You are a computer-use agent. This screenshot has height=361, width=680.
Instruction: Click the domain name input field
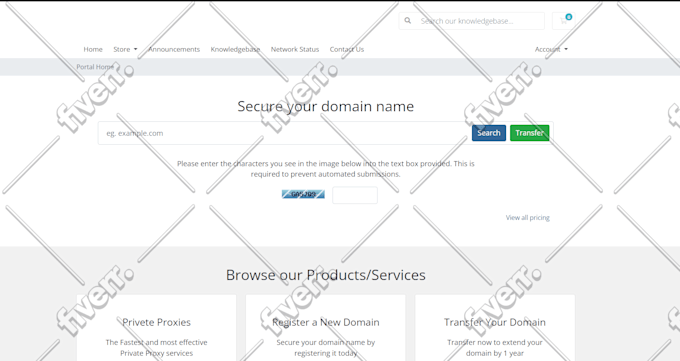click(284, 133)
